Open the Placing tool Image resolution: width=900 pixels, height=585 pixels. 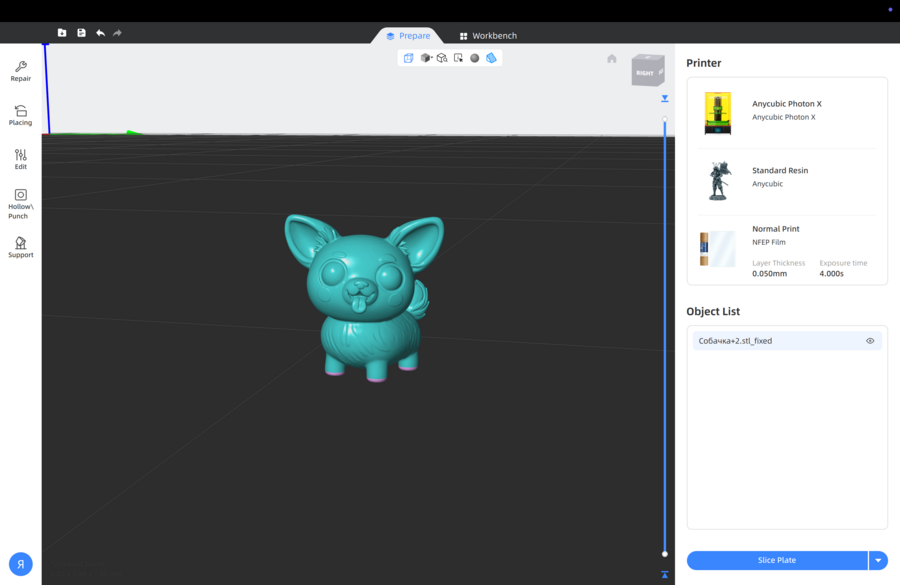click(20, 115)
